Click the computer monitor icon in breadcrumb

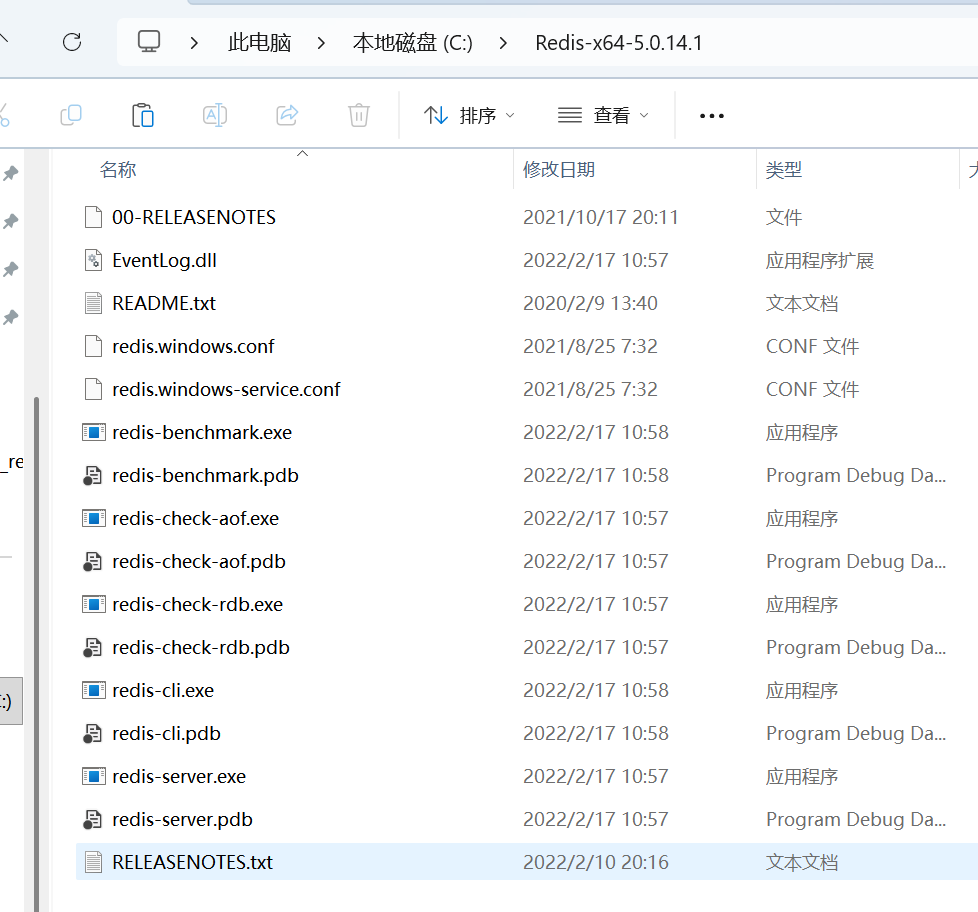(148, 42)
